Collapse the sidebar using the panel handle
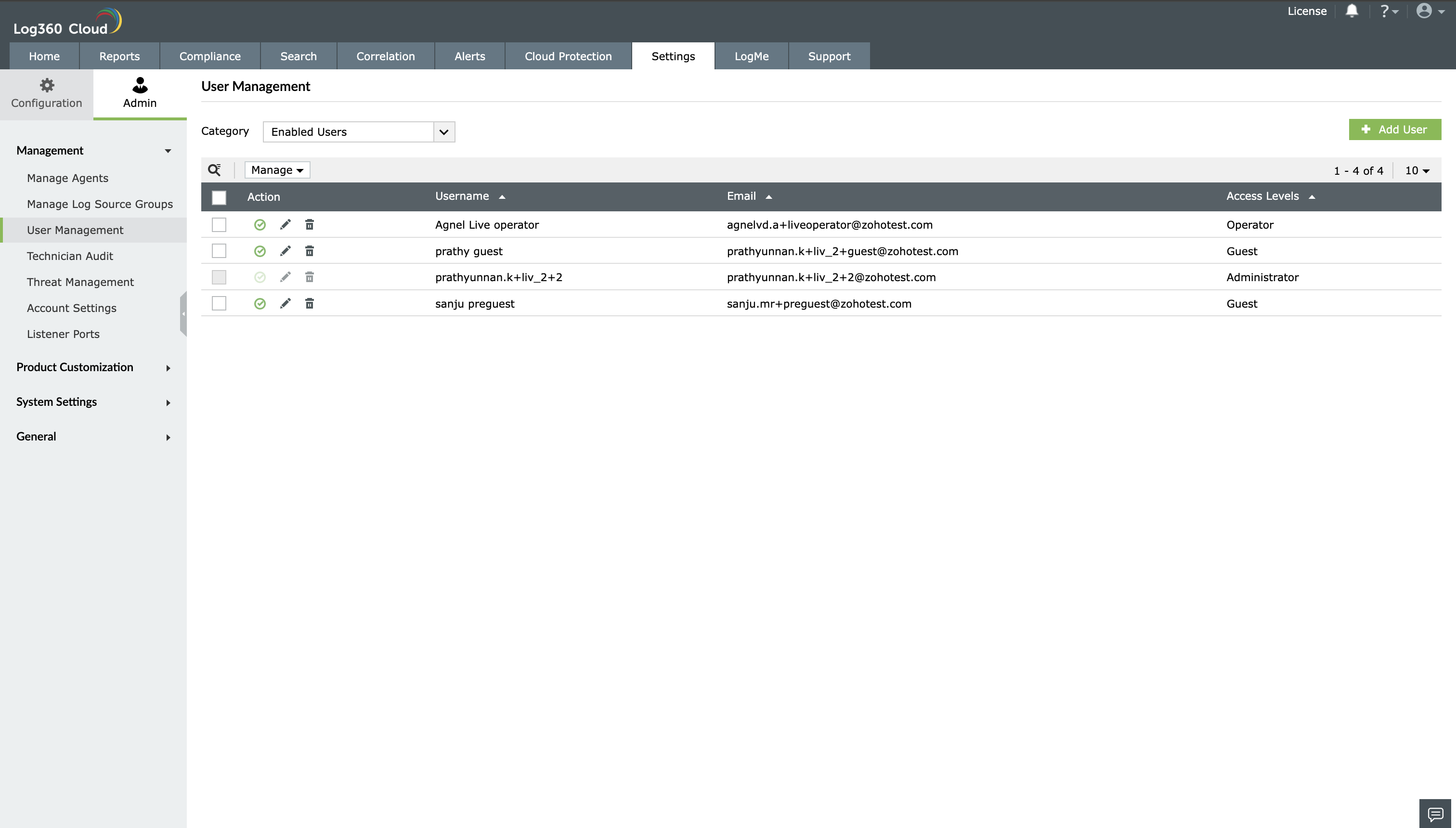 click(x=183, y=314)
